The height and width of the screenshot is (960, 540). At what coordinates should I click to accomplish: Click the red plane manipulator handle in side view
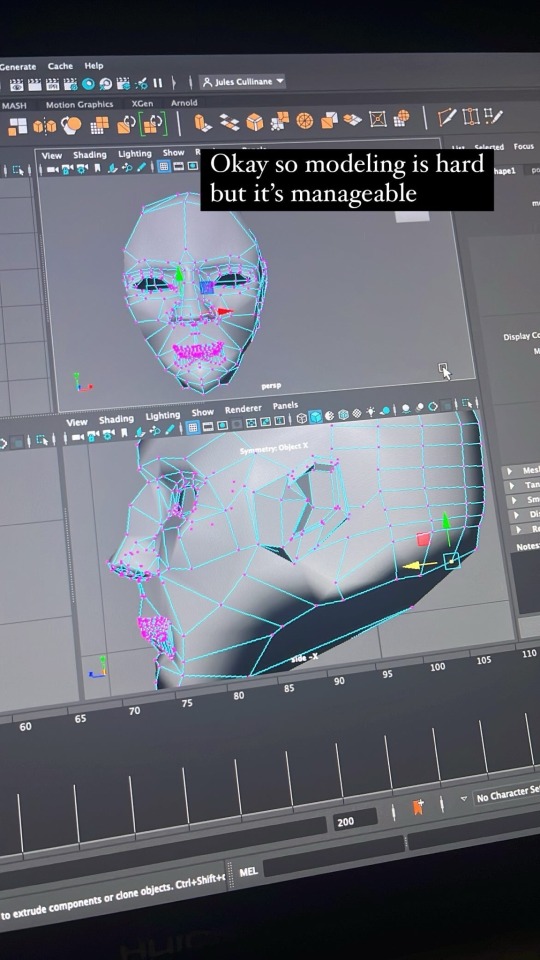point(424,539)
